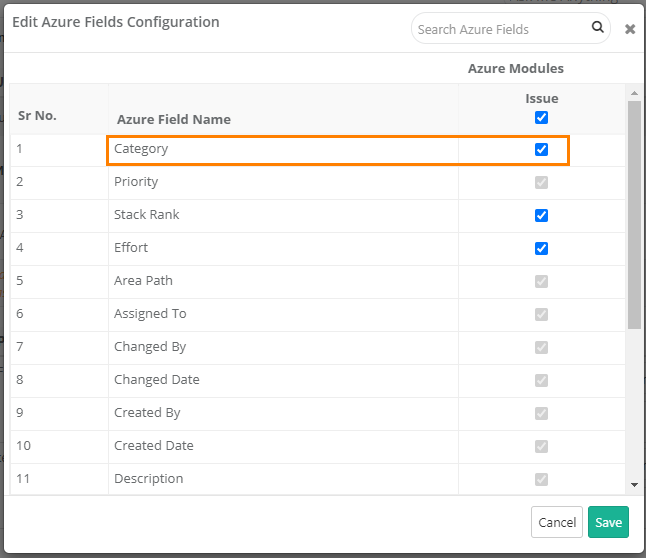Click the scrollbar up arrow

(x=634, y=93)
